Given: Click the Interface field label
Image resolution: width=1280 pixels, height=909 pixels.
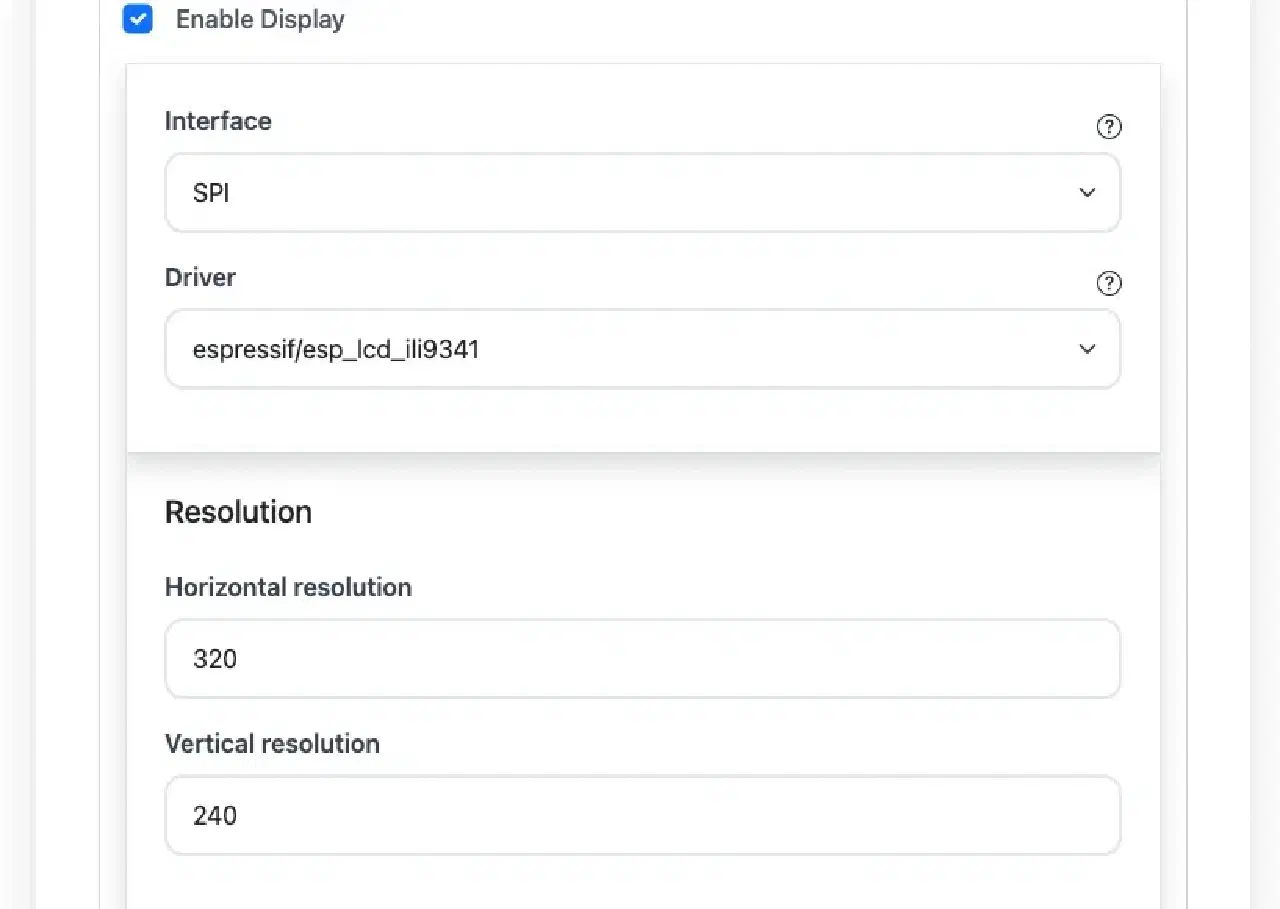Looking at the screenshot, I should tap(218, 121).
